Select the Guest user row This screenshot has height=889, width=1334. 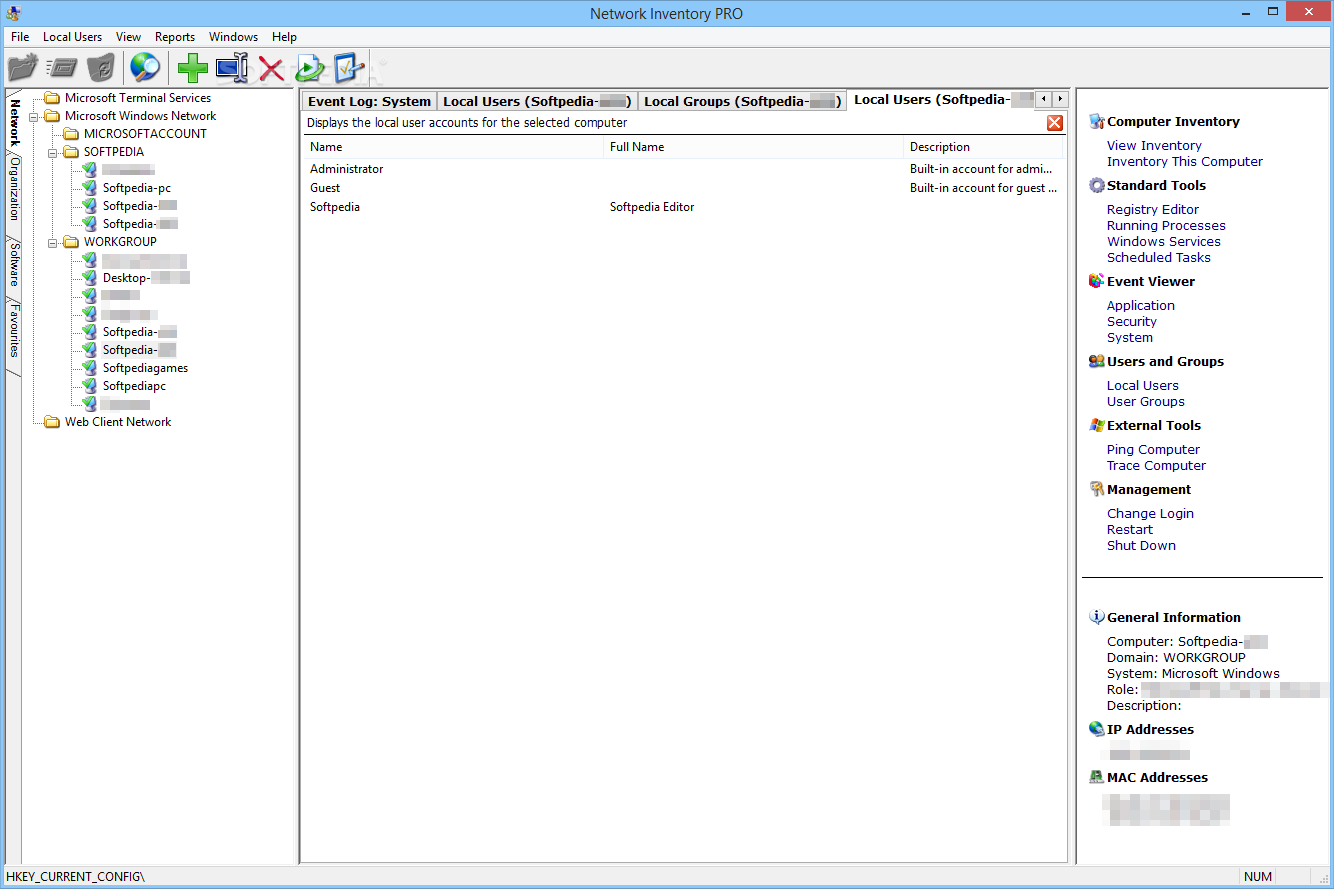tap(684, 188)
